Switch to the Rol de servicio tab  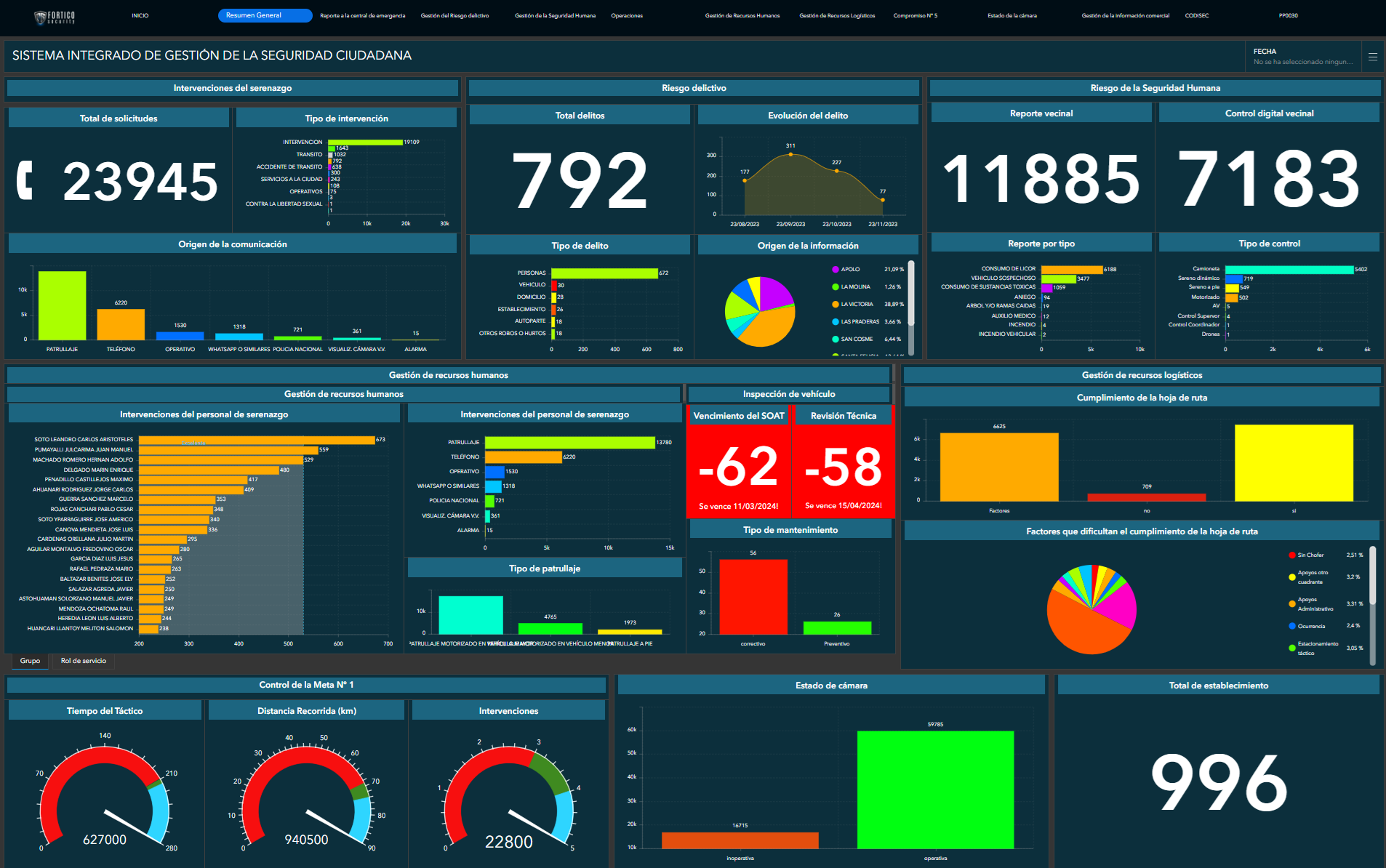click(x=84, y=661)
